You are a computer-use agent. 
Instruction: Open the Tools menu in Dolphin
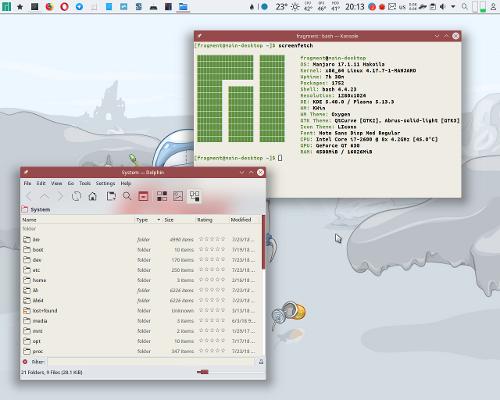point(85,183)
